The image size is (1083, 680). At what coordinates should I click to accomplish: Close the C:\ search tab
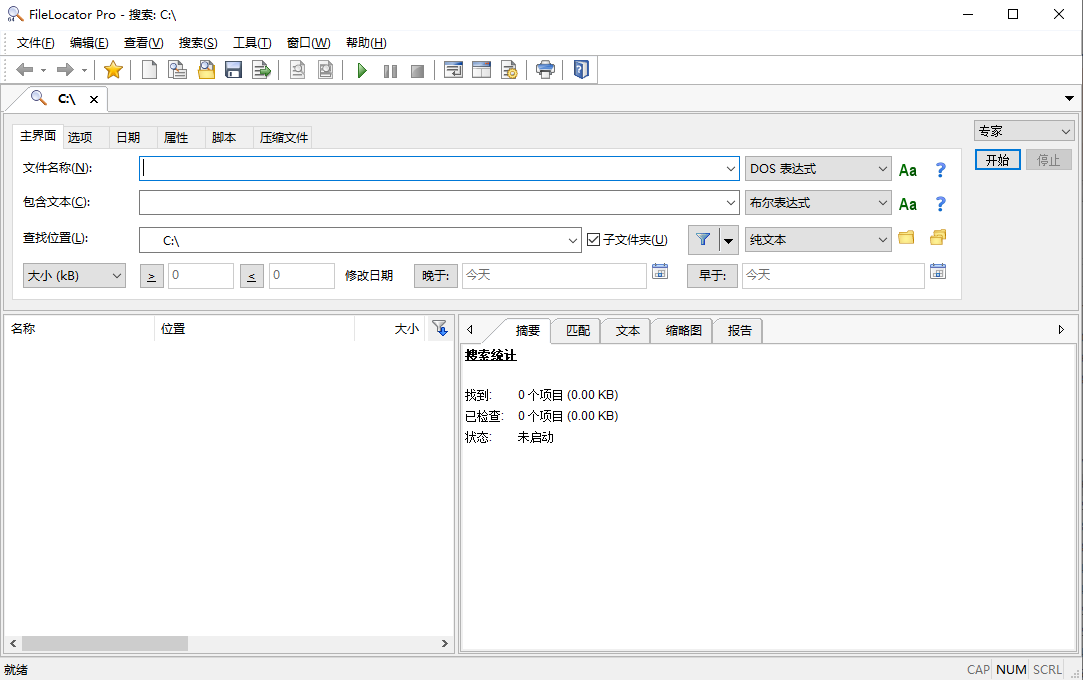94,99
